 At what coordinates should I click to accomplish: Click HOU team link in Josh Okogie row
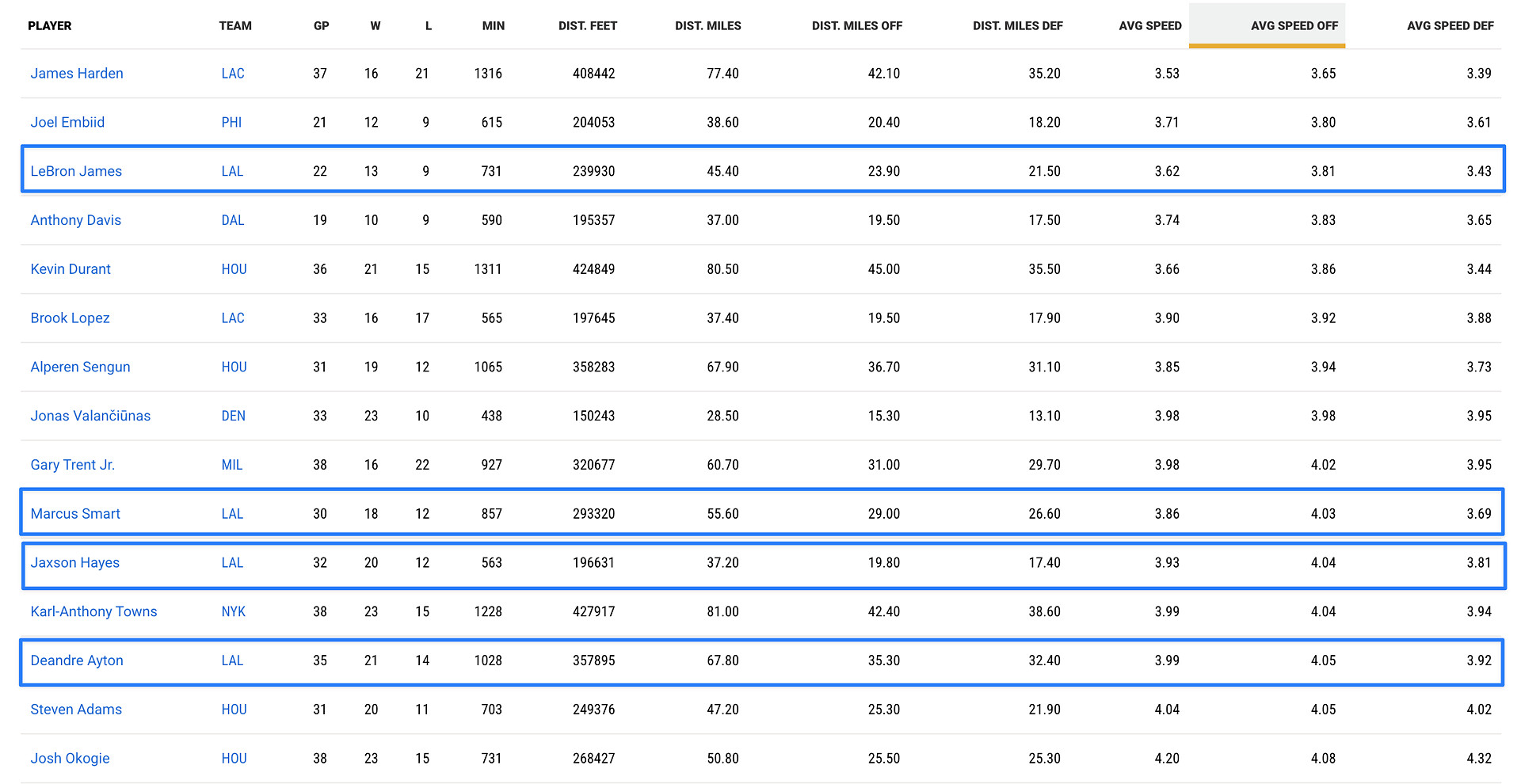click(x=234, y=759)
